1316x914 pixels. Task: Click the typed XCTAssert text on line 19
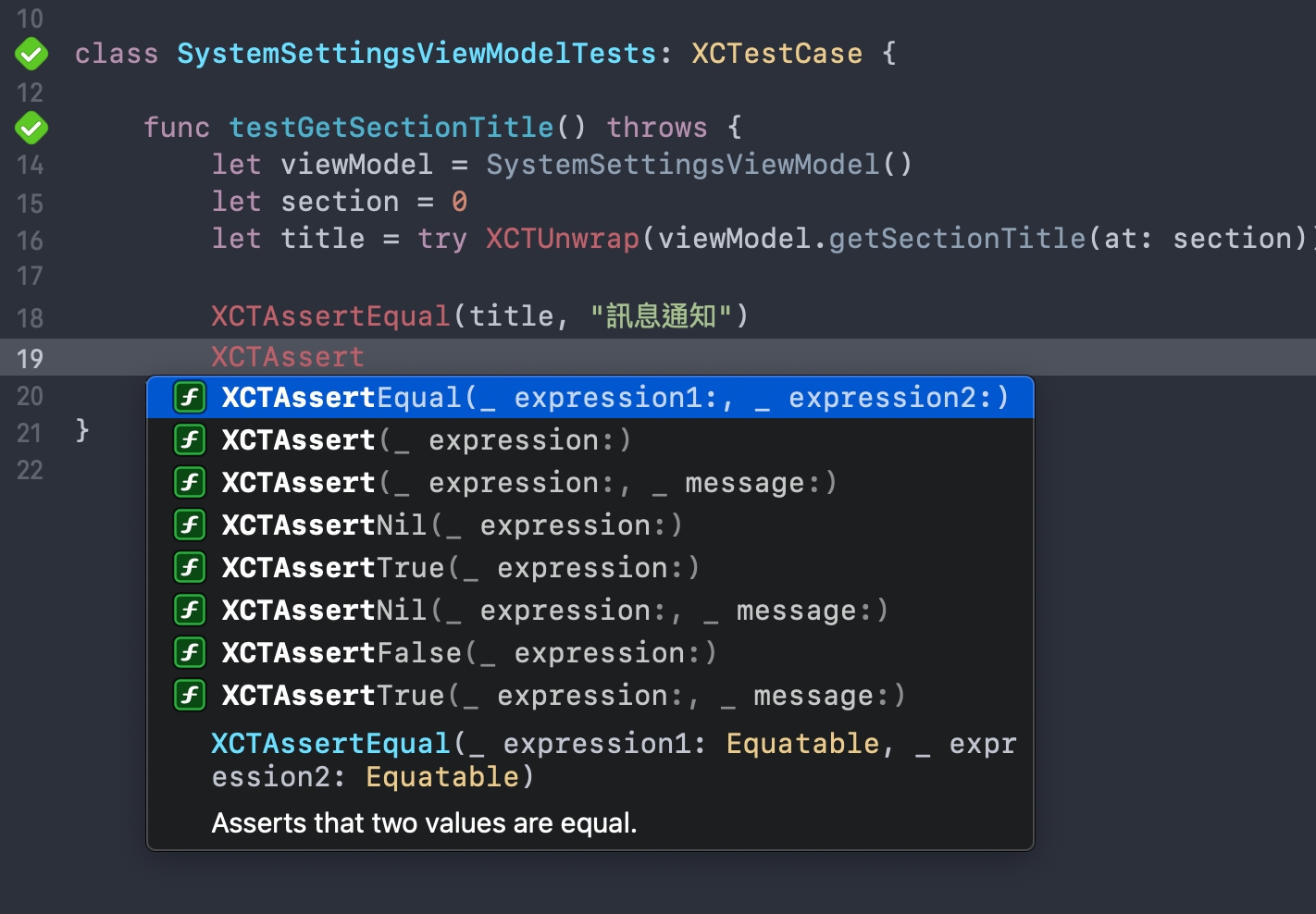click(288, 357)
